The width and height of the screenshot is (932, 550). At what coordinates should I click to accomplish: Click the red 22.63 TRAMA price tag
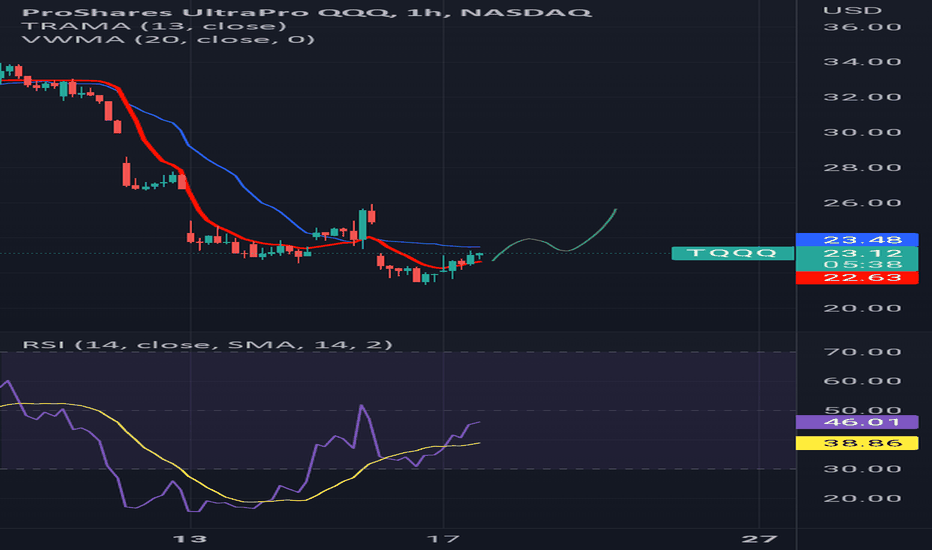(x=857, y=278)
